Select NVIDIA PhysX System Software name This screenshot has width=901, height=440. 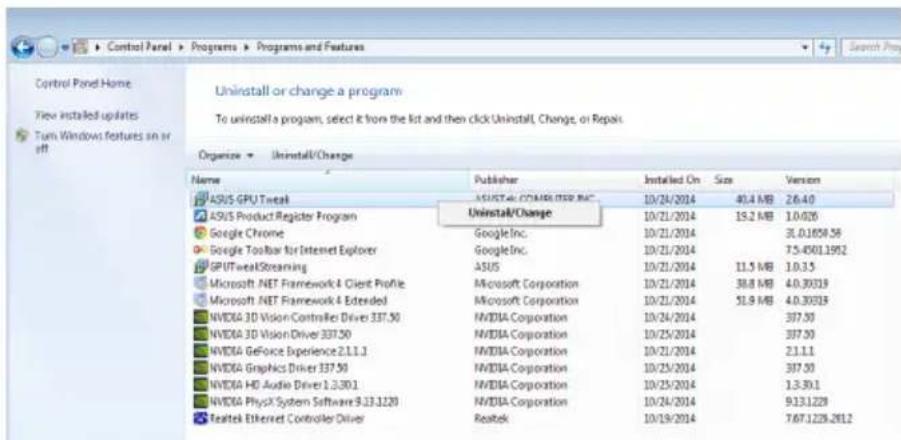pyautogui.click(x=304, y=402)
